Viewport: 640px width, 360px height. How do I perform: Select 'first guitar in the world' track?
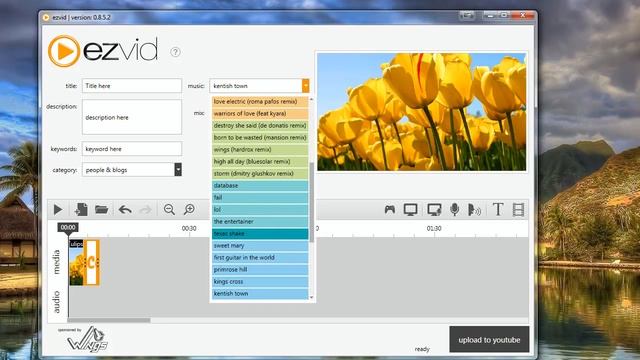pyautogui.click(x=260, y=258)
